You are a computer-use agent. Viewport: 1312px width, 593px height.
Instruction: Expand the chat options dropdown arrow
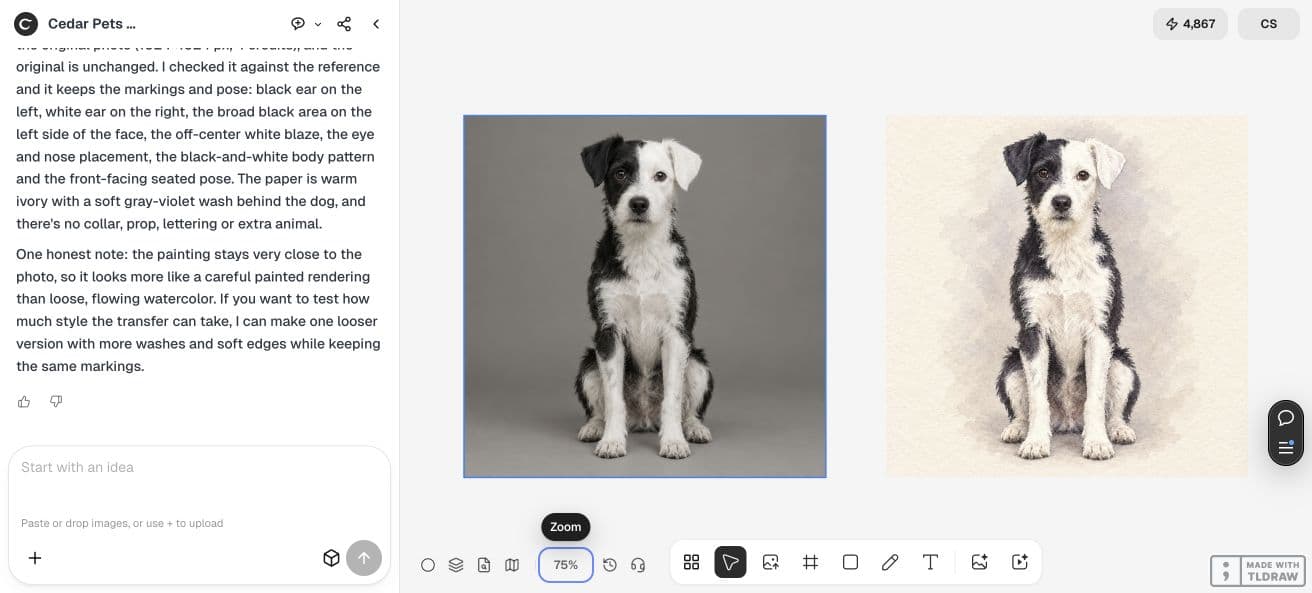pyautogui.click(x=318, y=24)
